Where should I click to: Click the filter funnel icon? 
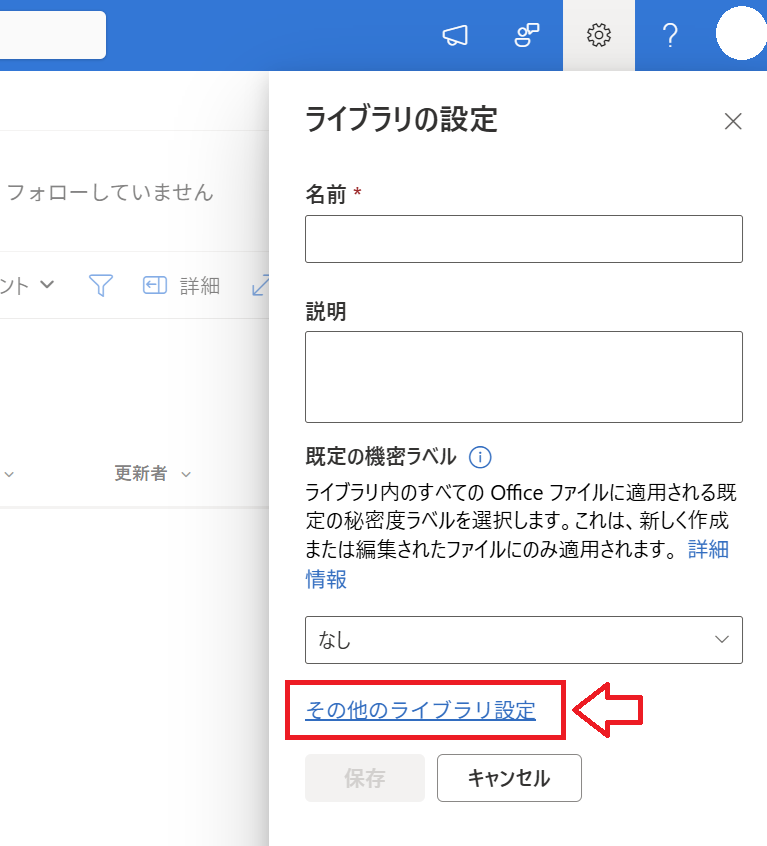tap(101, 285)
